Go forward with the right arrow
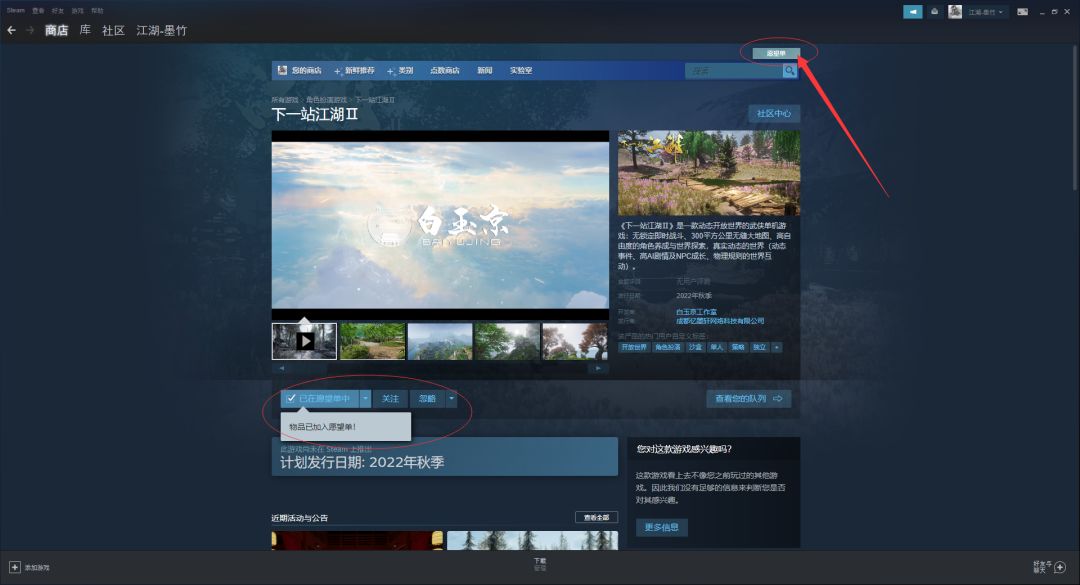Screen dimensions: 1080x585 [30, 30]
